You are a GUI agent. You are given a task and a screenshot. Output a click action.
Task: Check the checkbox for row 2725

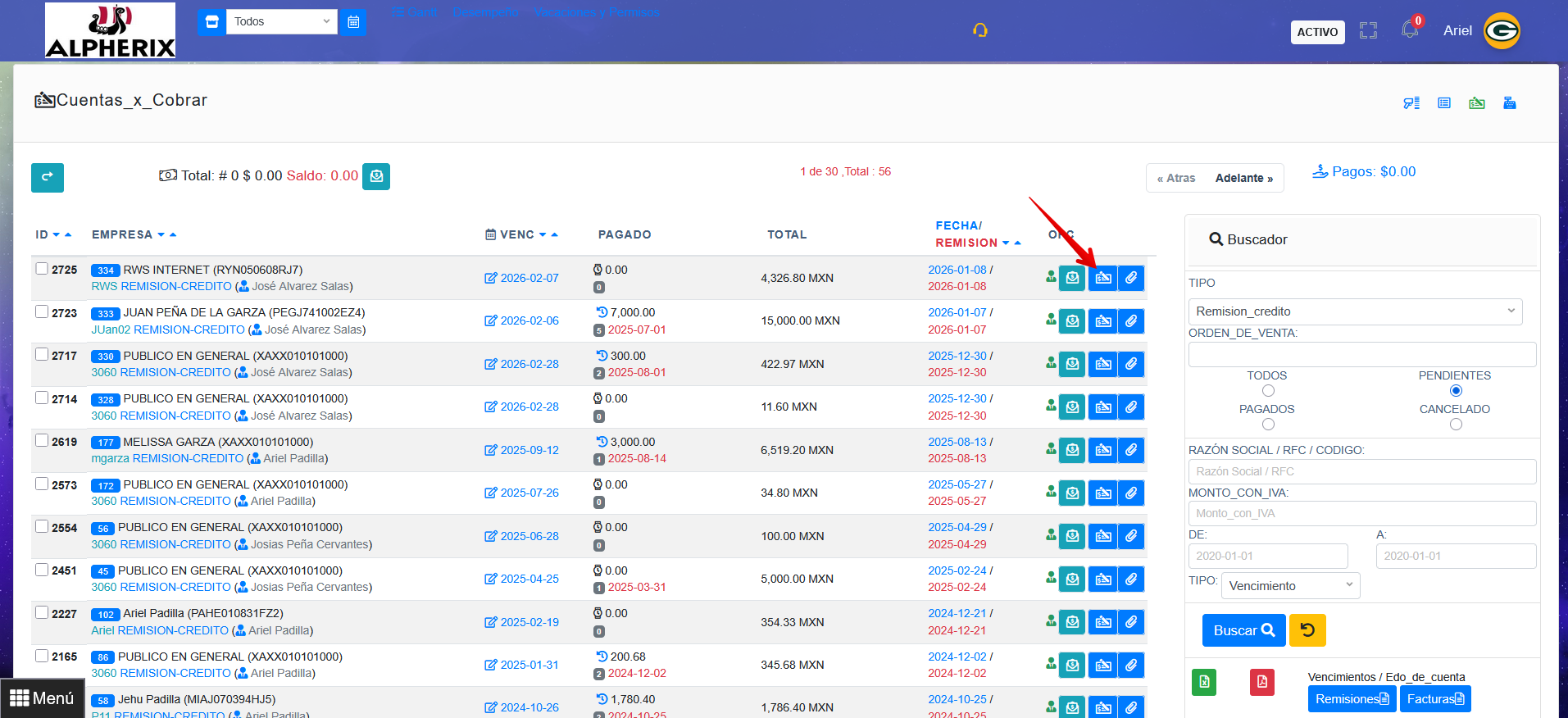click(x=42, y=268)
